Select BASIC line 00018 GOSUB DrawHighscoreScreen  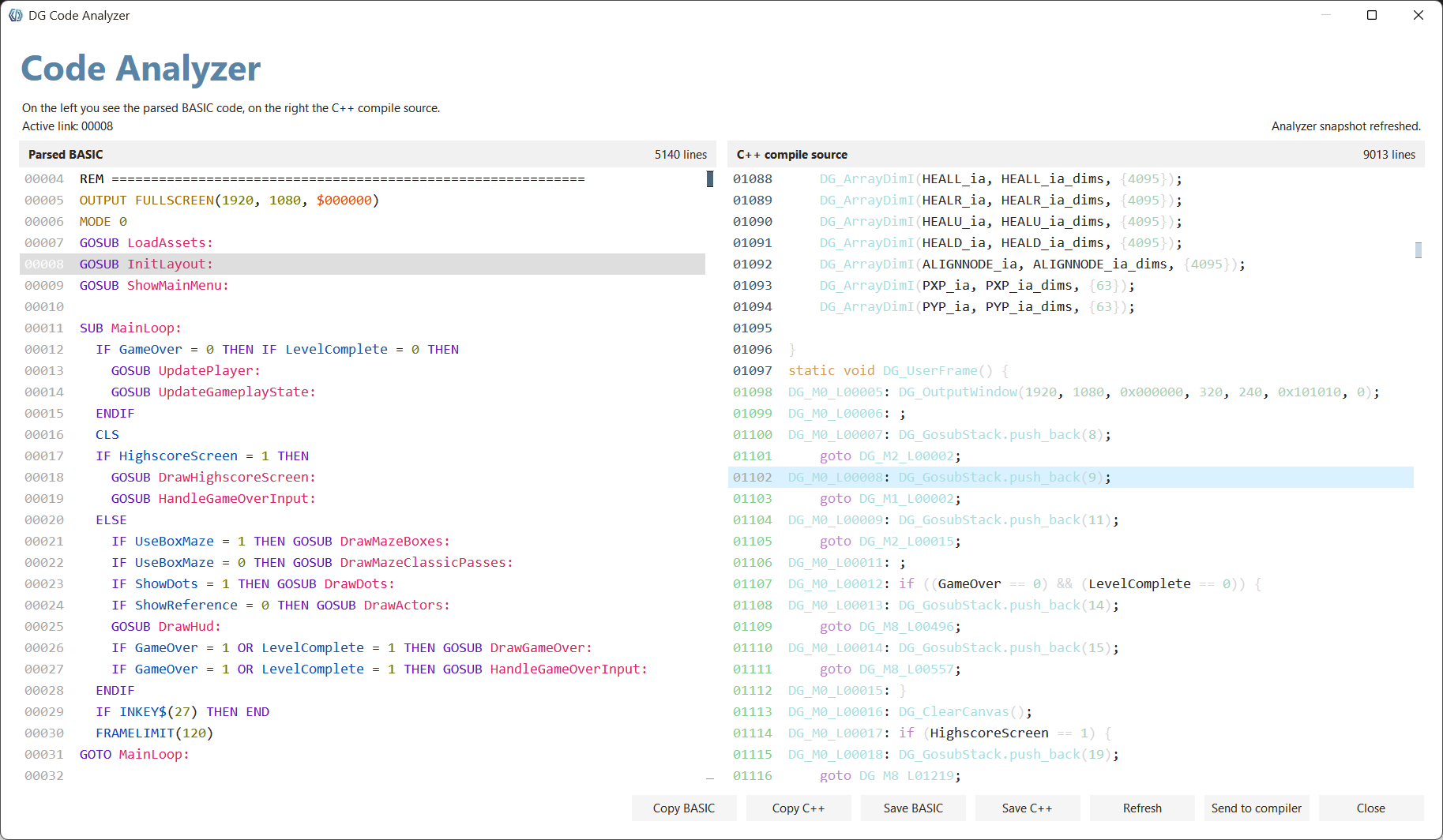click(x=363, y=477)
